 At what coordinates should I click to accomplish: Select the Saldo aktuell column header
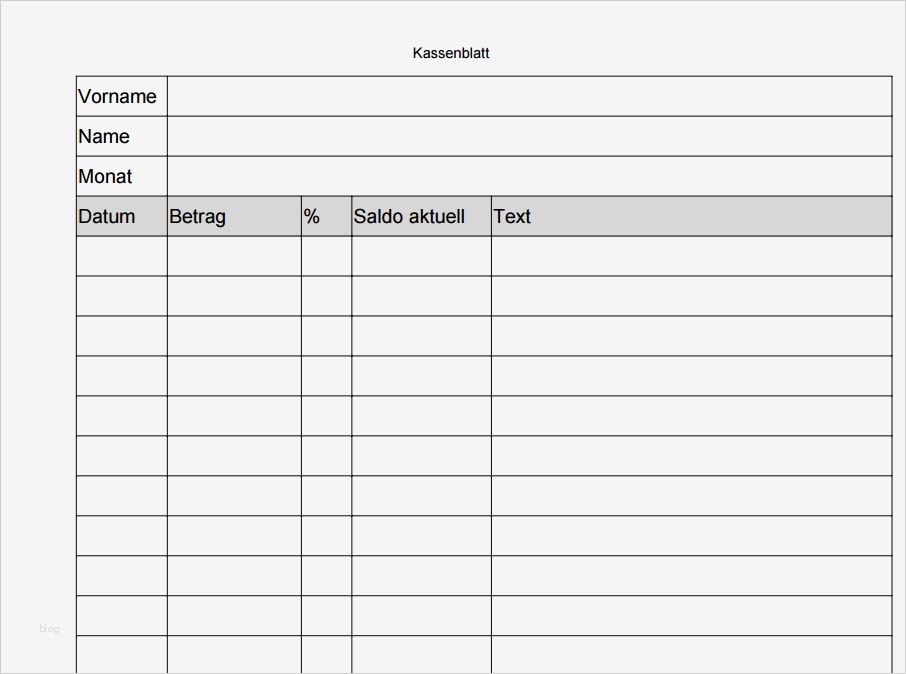(x=421, y=216)
